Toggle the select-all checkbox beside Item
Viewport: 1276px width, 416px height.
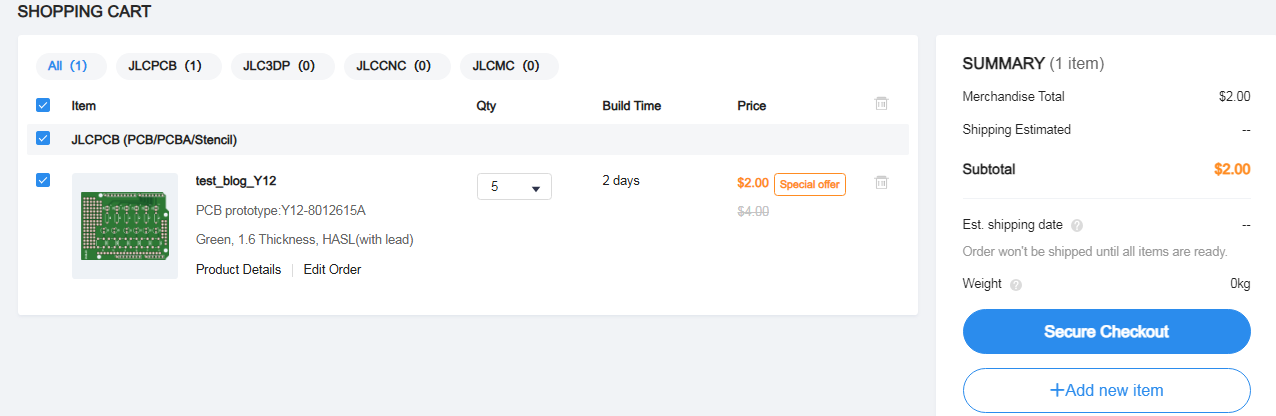click(x=43, y=105)
